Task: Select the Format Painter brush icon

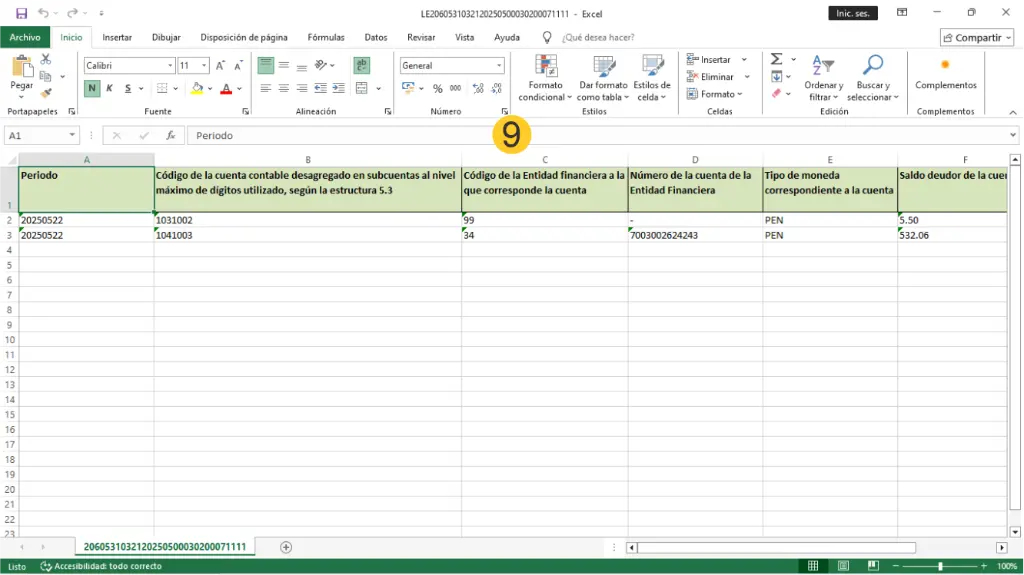Action: (46, 93)
